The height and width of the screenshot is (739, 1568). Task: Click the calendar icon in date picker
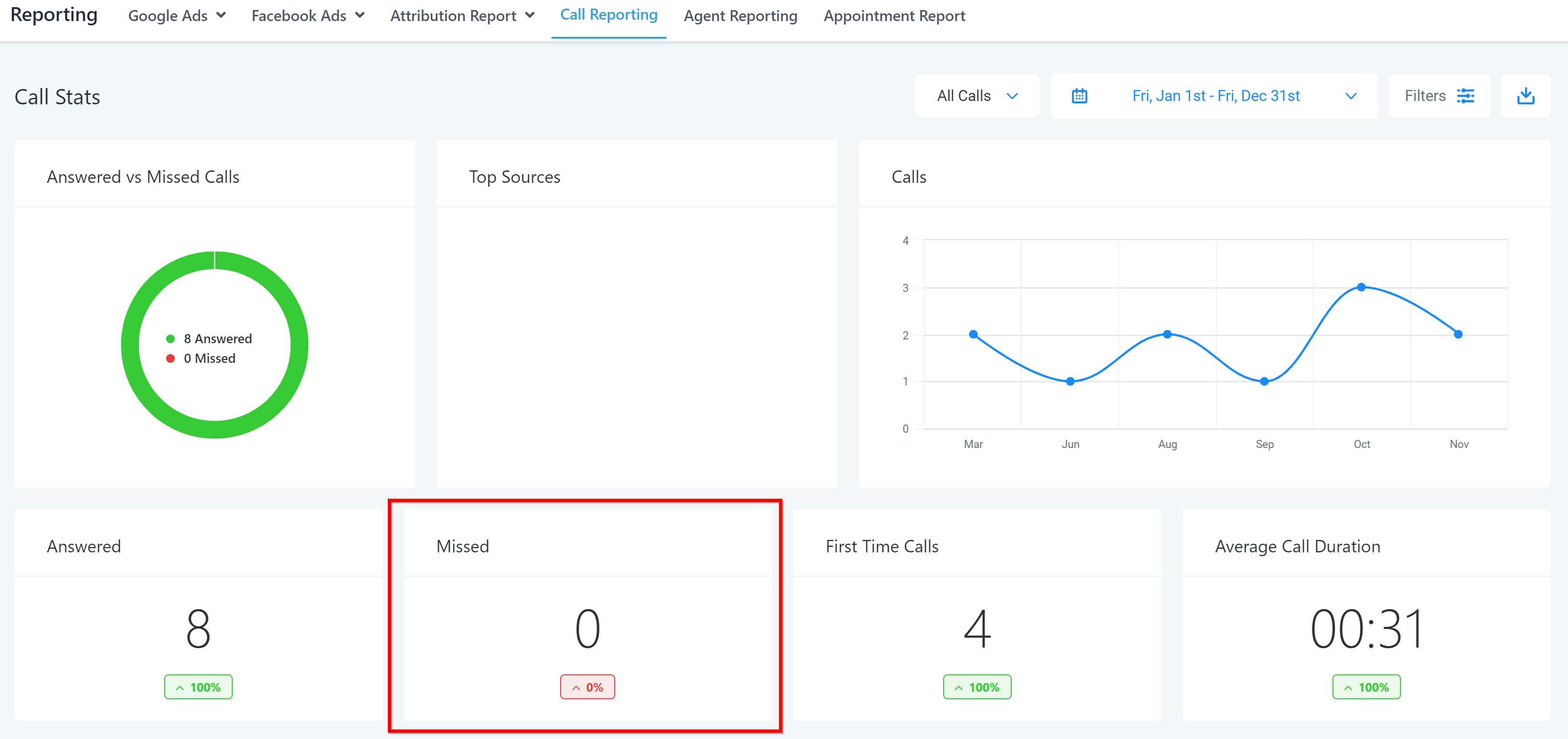coord(1079,96)
